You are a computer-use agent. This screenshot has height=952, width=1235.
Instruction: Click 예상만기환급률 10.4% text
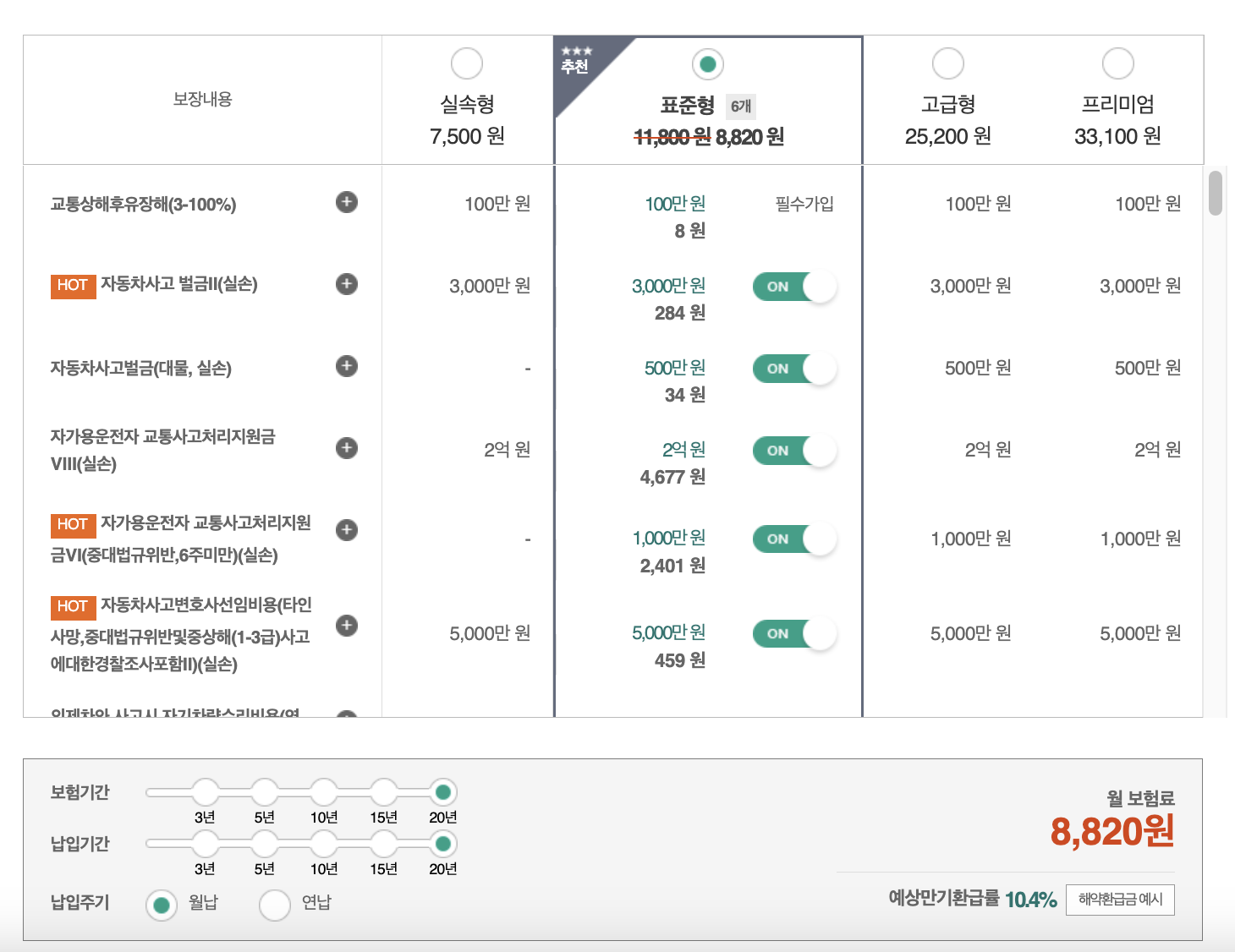point(973,899)
